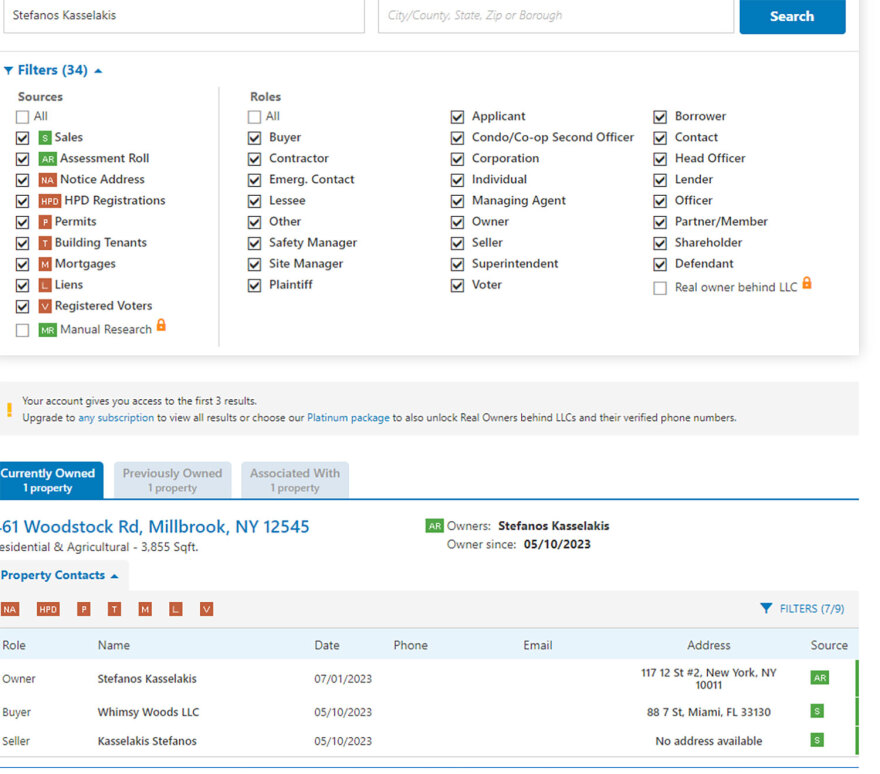Open the Associated With tab
Image resolution: width=880 pixels, height=774 pixels.
295,480
